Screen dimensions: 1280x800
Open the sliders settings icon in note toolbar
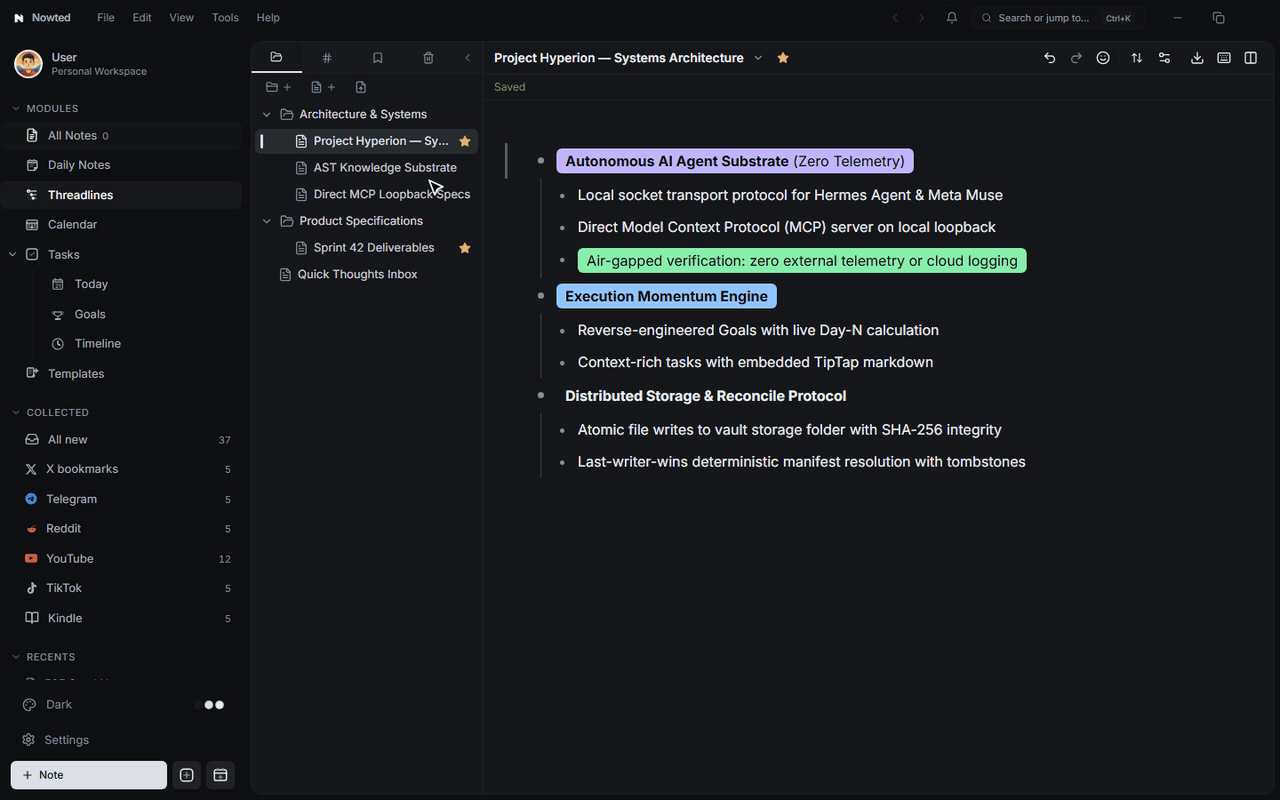[1164, 58]
